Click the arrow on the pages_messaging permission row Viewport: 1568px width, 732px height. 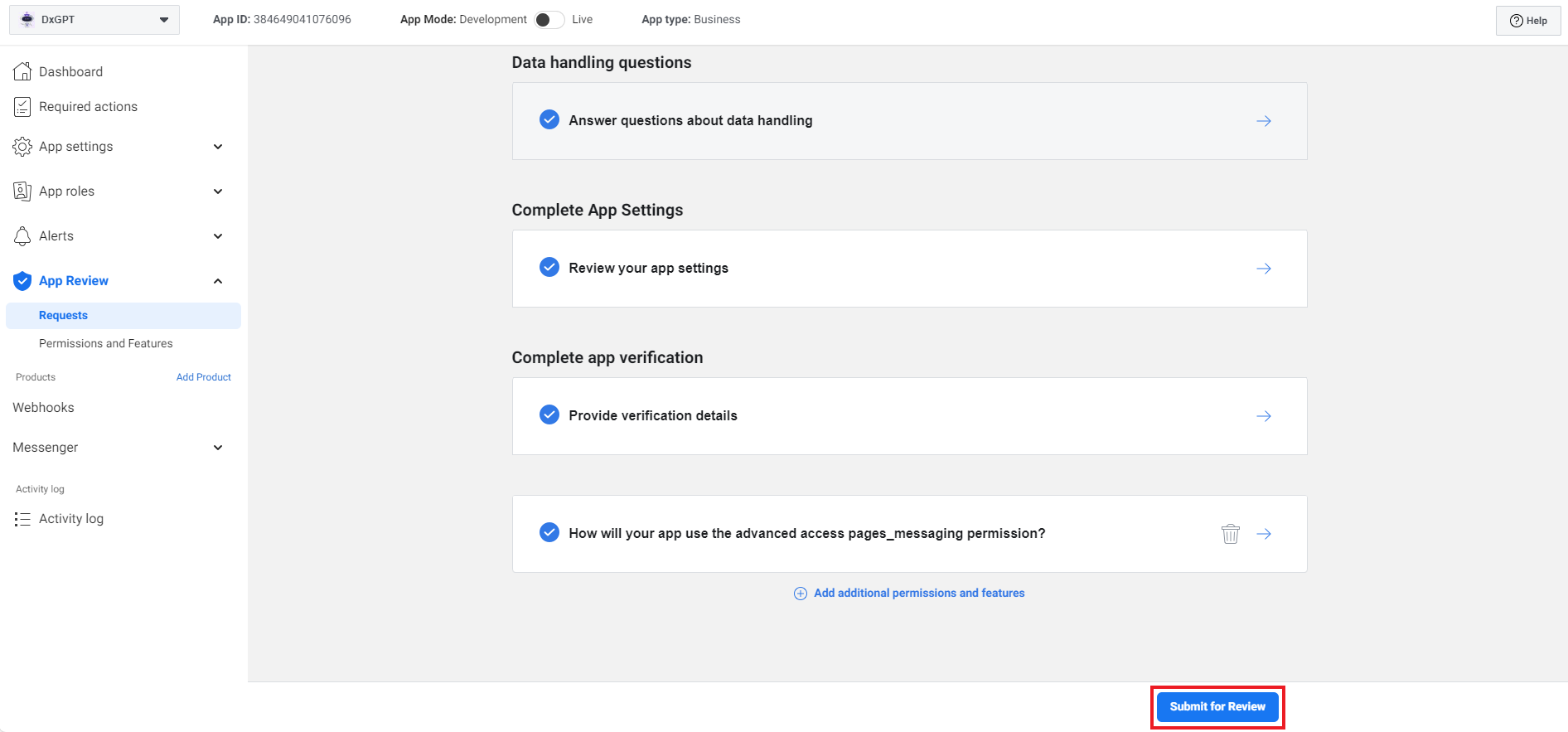coord(1263,534)
